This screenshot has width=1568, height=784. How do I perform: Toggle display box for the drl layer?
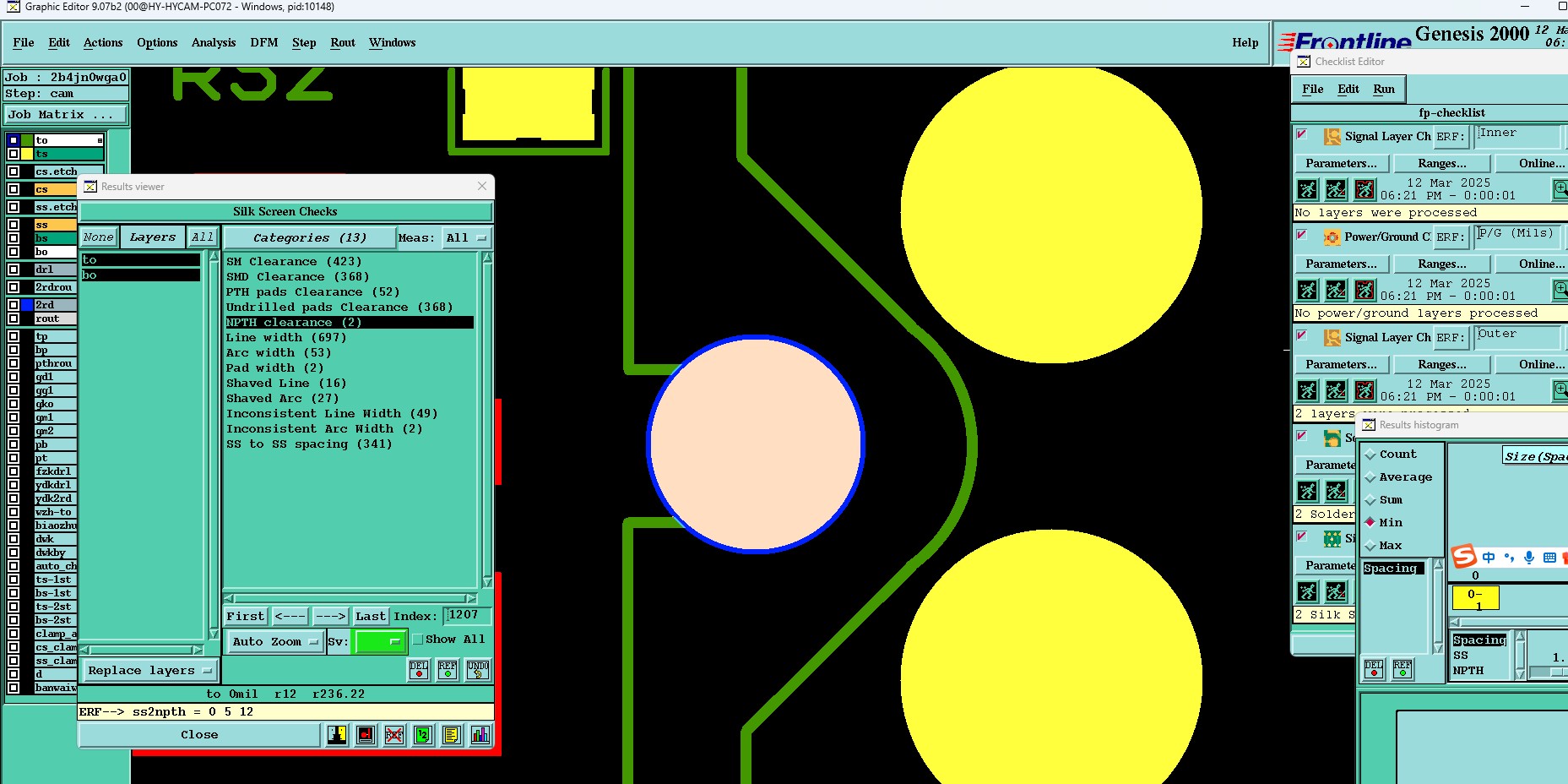(14, 269)
